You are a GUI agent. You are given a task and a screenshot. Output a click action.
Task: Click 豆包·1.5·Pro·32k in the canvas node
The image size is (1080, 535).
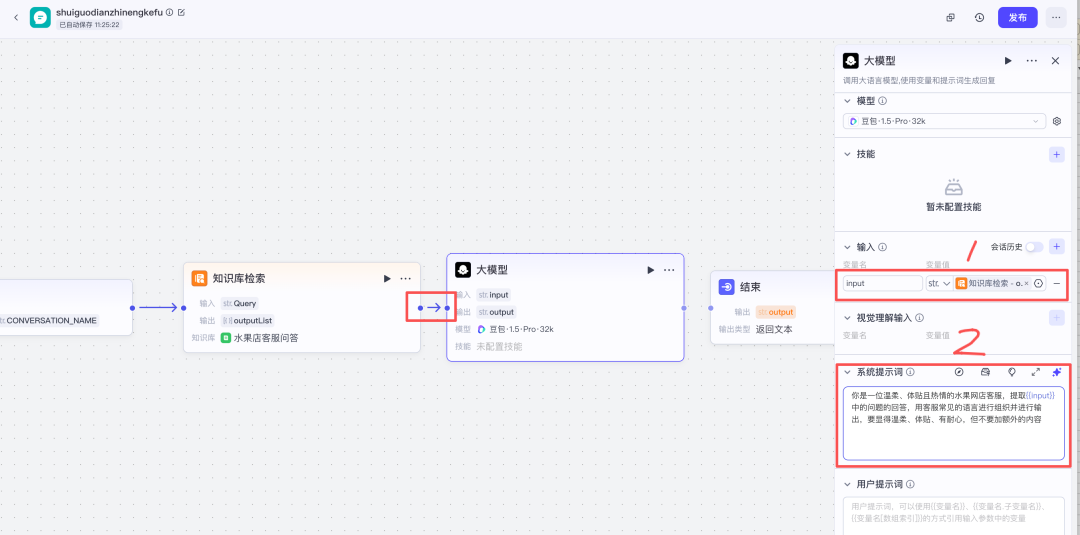521,329
